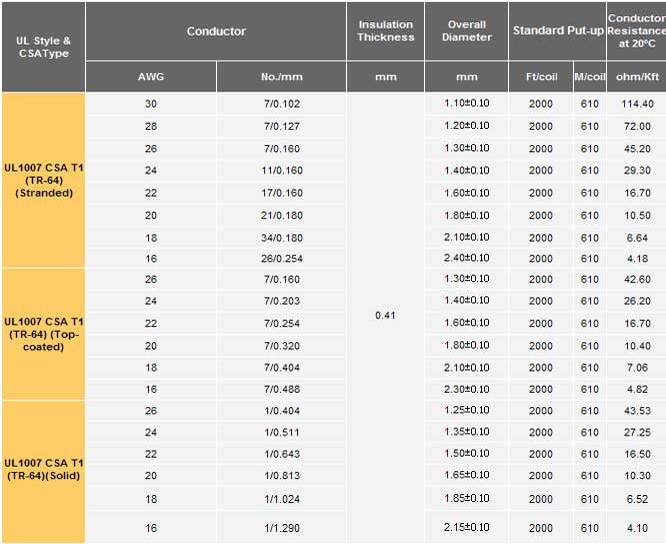The width and height of the screenshot is (666, 544).
Task: Click the UL Style & CSAType header
Action: (43, 46)
